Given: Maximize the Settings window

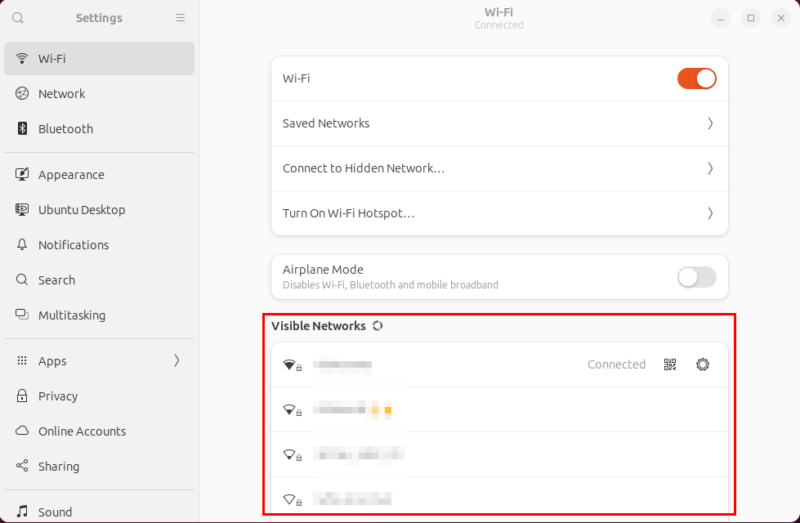Looking at the screenshot, I should point(751,18).
